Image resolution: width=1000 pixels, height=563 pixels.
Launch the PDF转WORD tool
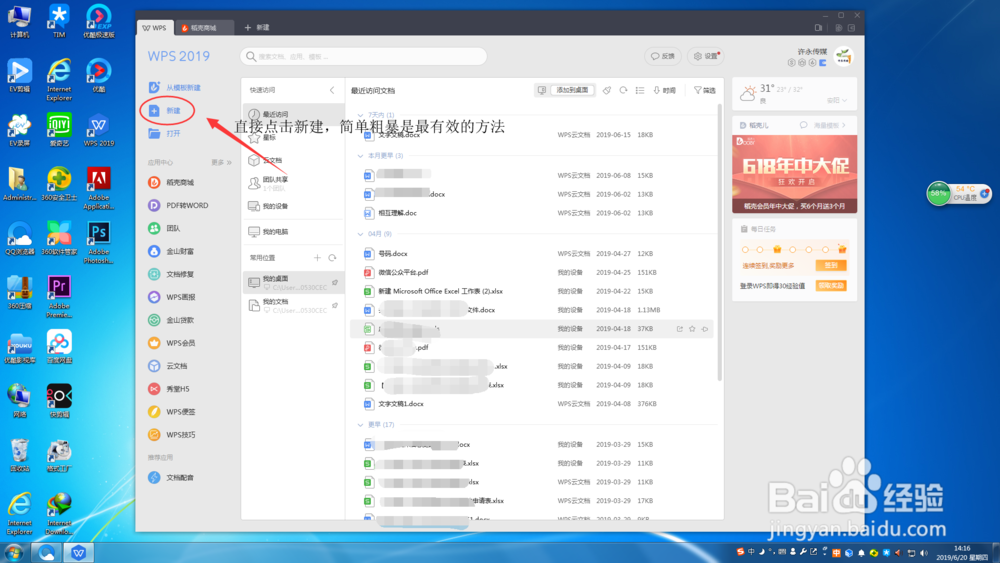click(x=179, y=205)
